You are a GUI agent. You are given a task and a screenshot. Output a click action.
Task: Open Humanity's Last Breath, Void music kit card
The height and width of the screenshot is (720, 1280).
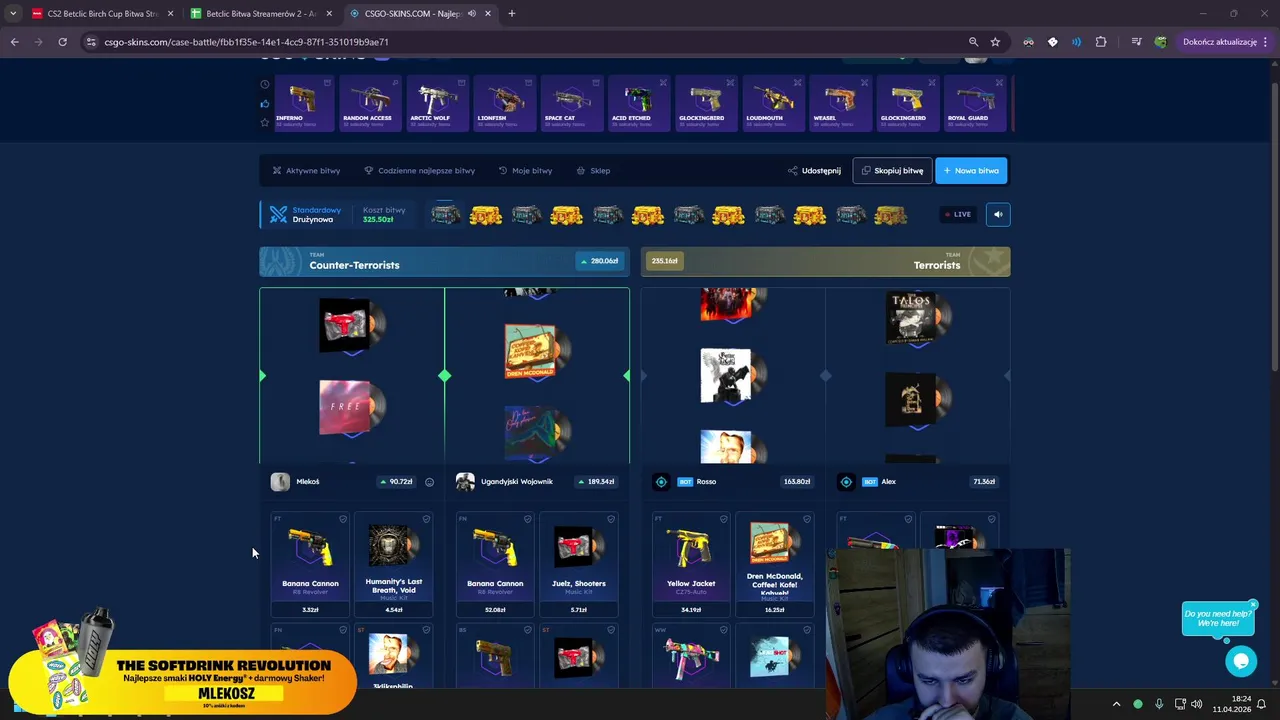pos(394,565)
